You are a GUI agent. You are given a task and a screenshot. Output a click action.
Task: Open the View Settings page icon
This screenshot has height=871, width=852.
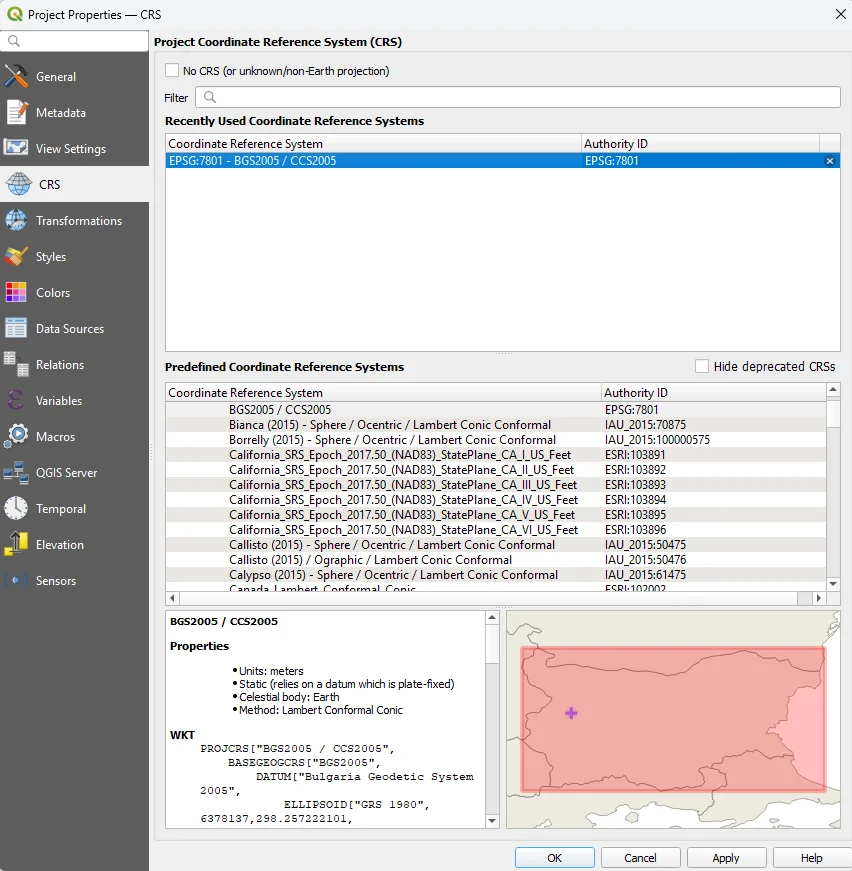[x=16, y=149]
